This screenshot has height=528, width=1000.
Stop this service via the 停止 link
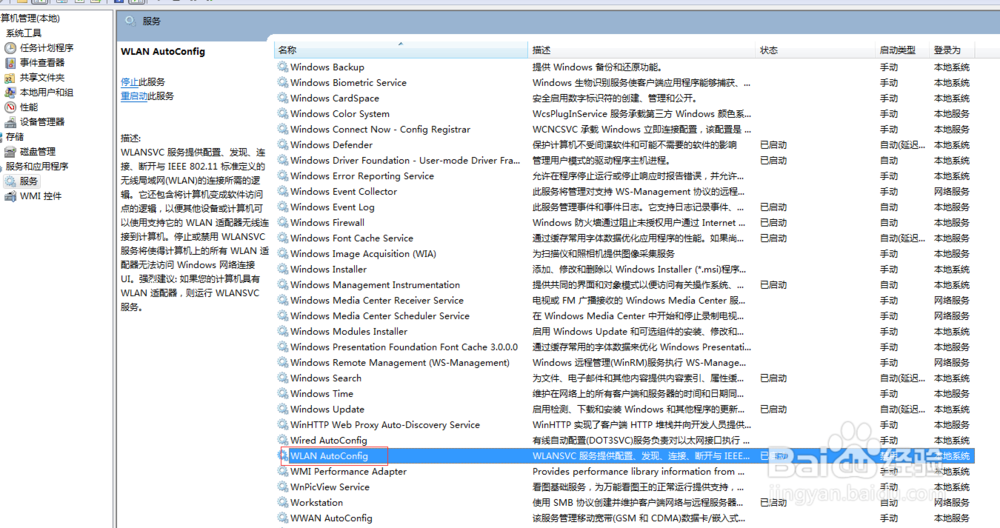pos(129,82)
